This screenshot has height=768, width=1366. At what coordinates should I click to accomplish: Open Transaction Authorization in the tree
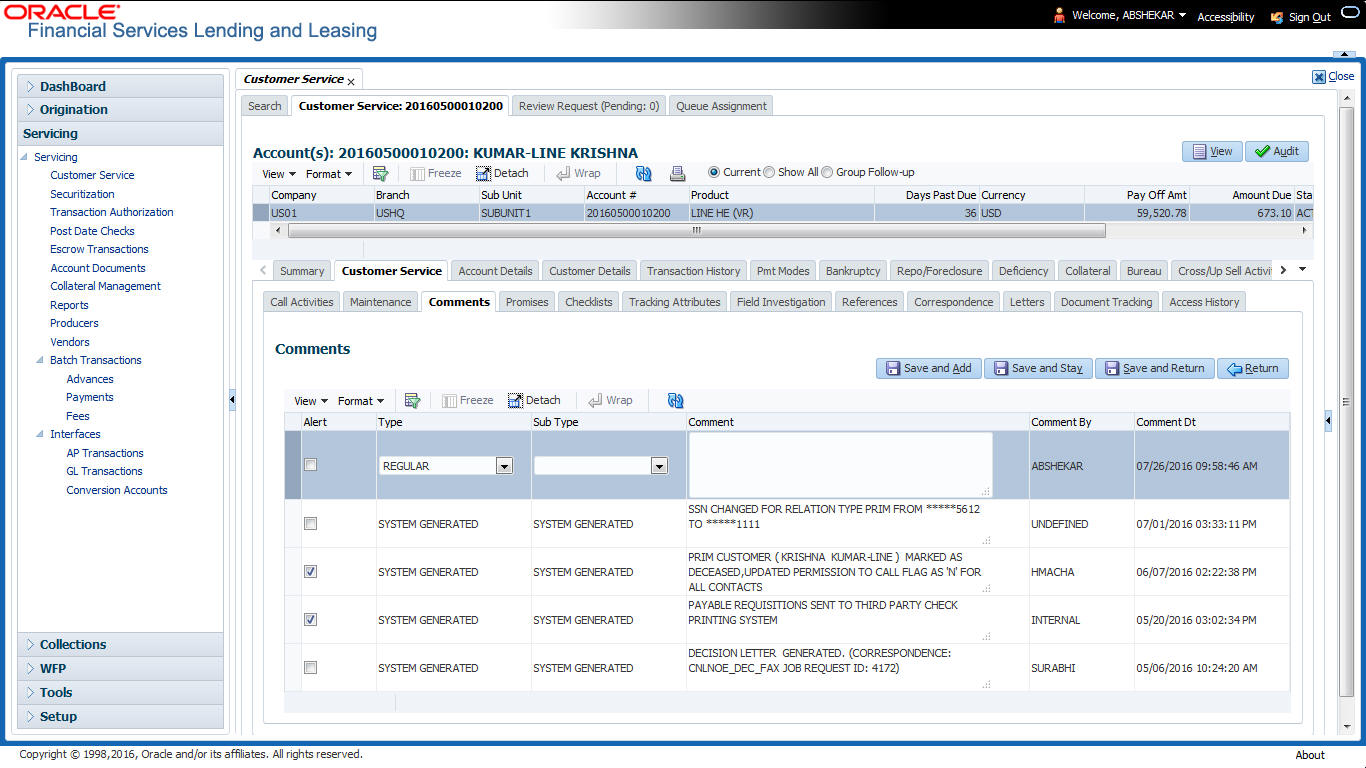112,212
